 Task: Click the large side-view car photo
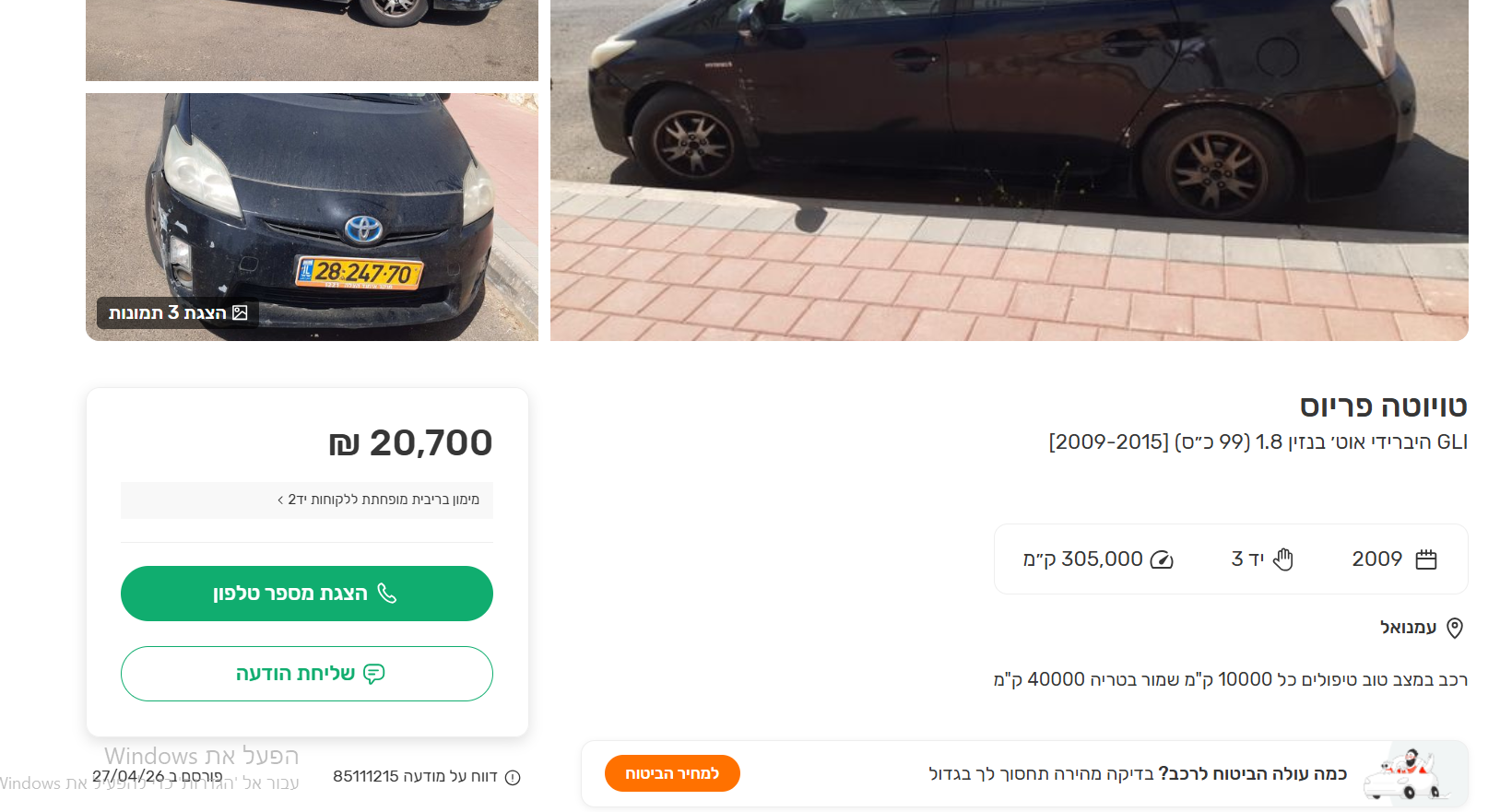click(1009, 171)
